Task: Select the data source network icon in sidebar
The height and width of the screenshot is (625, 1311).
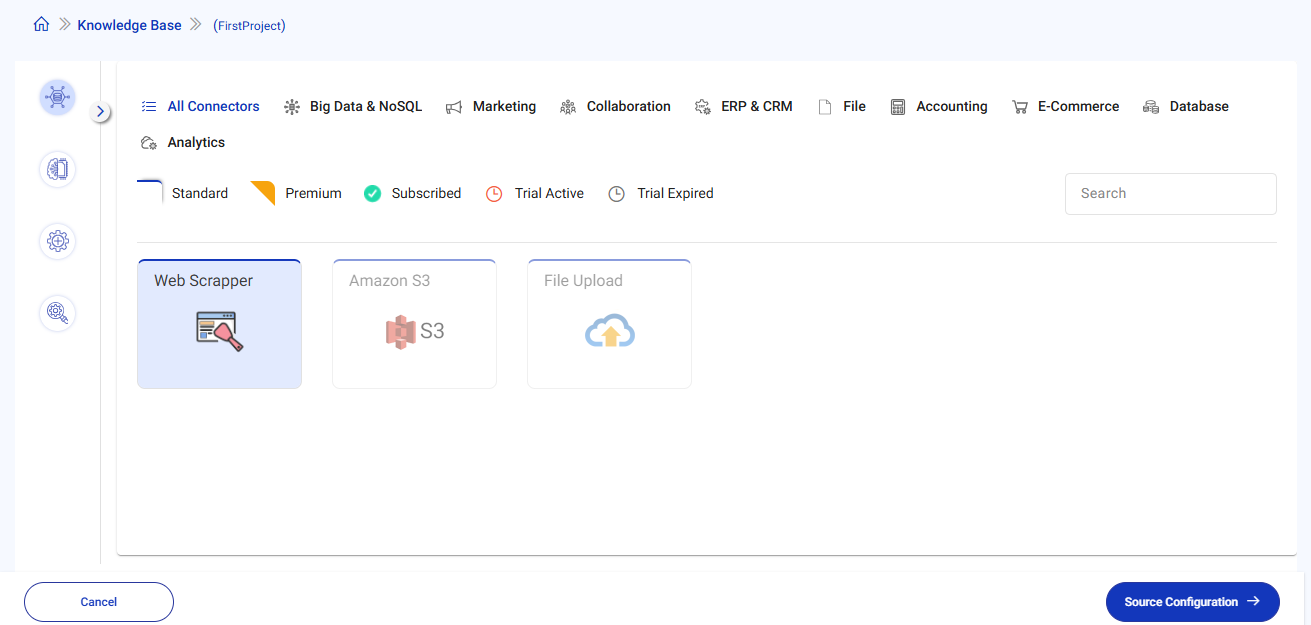Action: [x=58, y=97]
